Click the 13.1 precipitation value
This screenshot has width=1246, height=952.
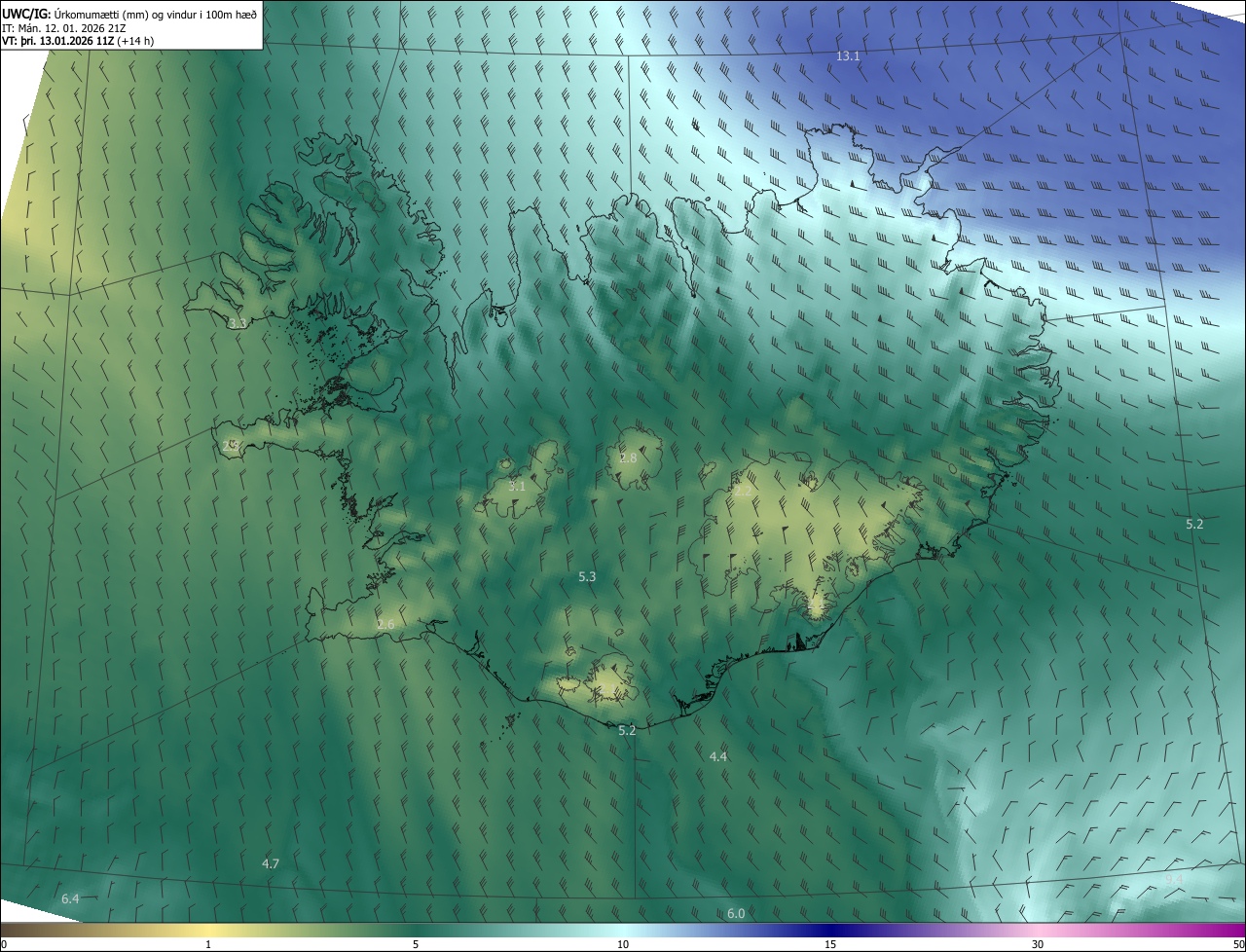(848, 56)
